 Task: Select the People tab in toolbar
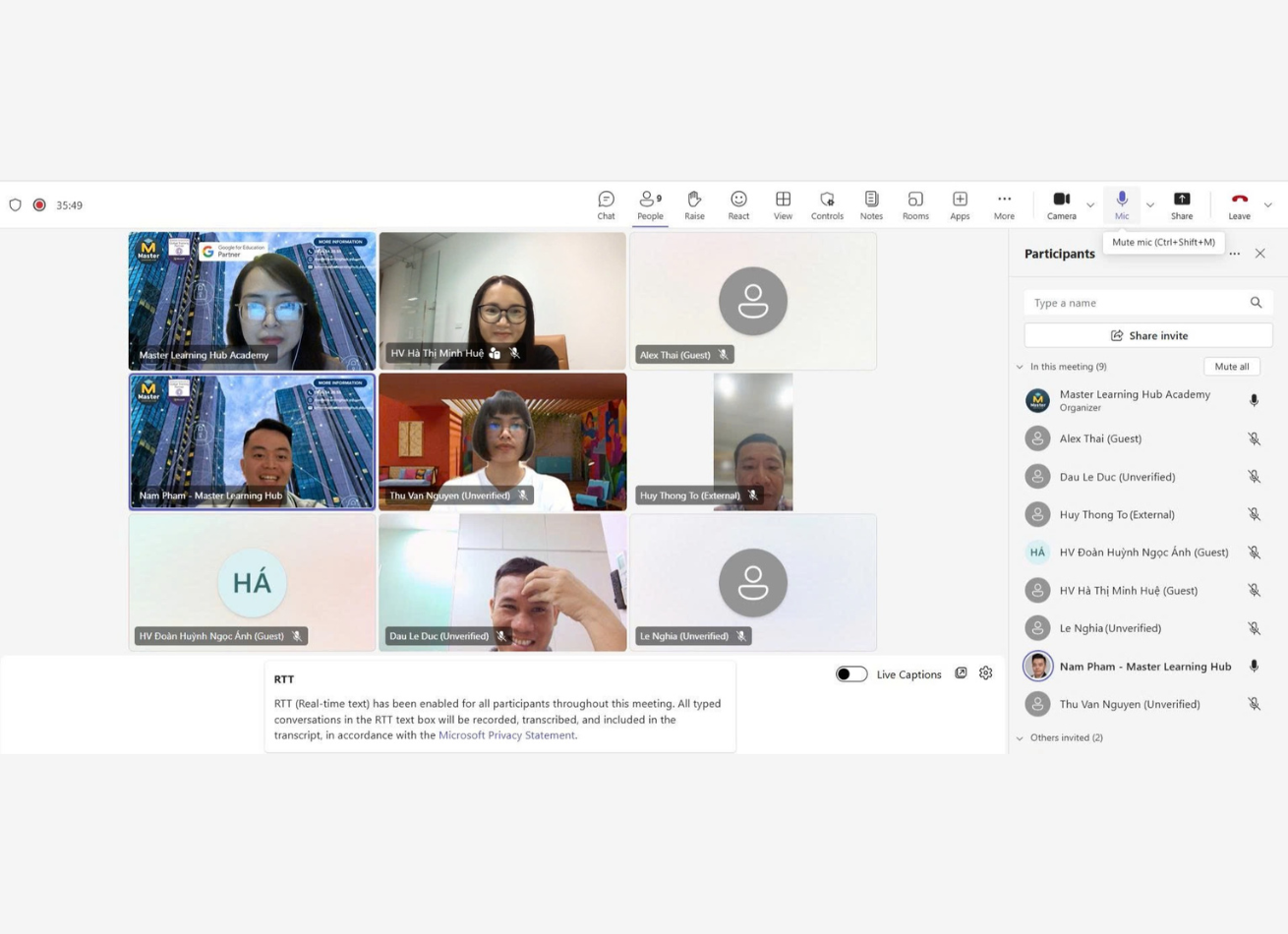point(650,204)
